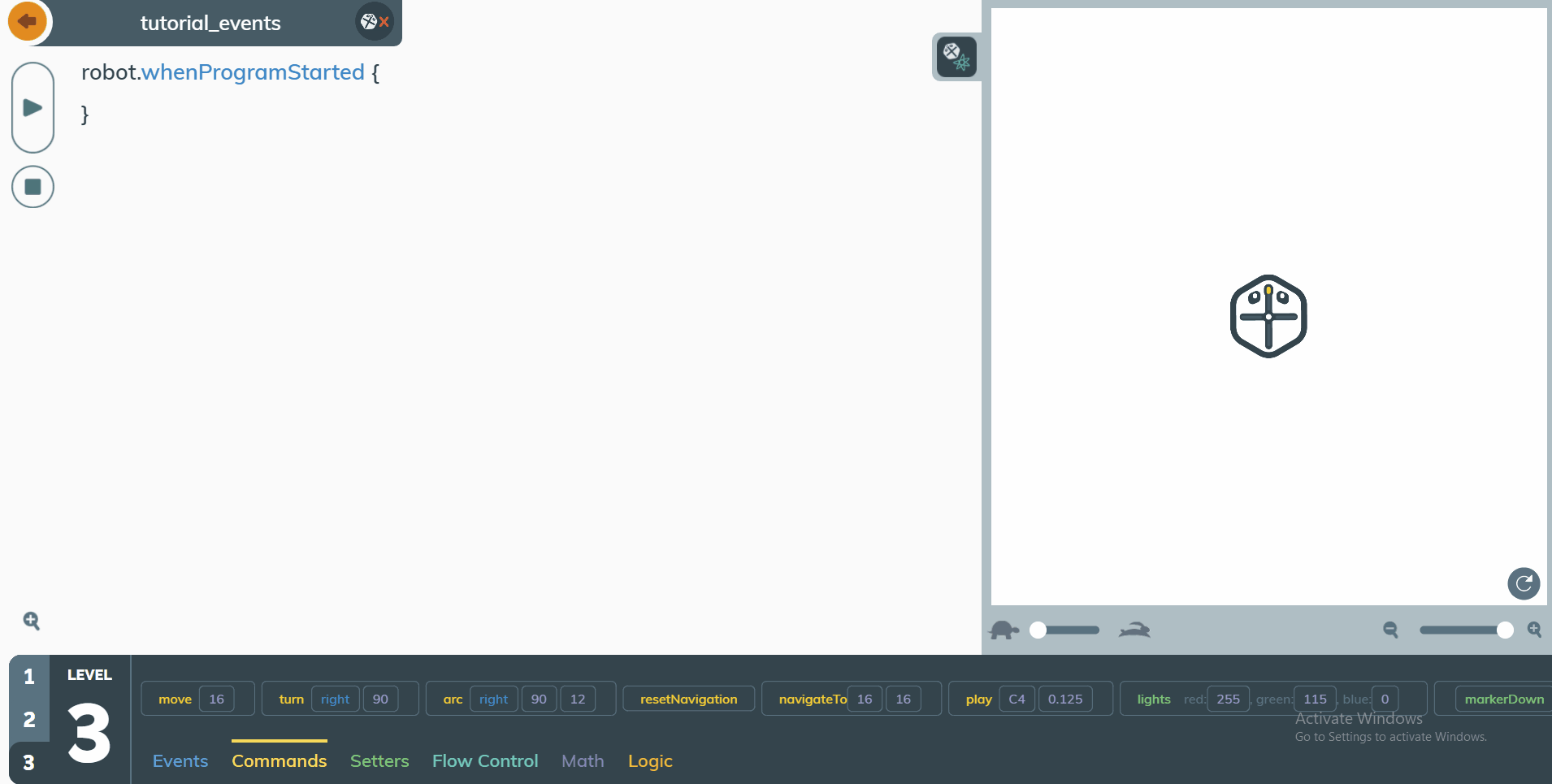Adjust the simulation speed slider
This screenshot has height=784, width=1552.
[x=1064, y=630]
